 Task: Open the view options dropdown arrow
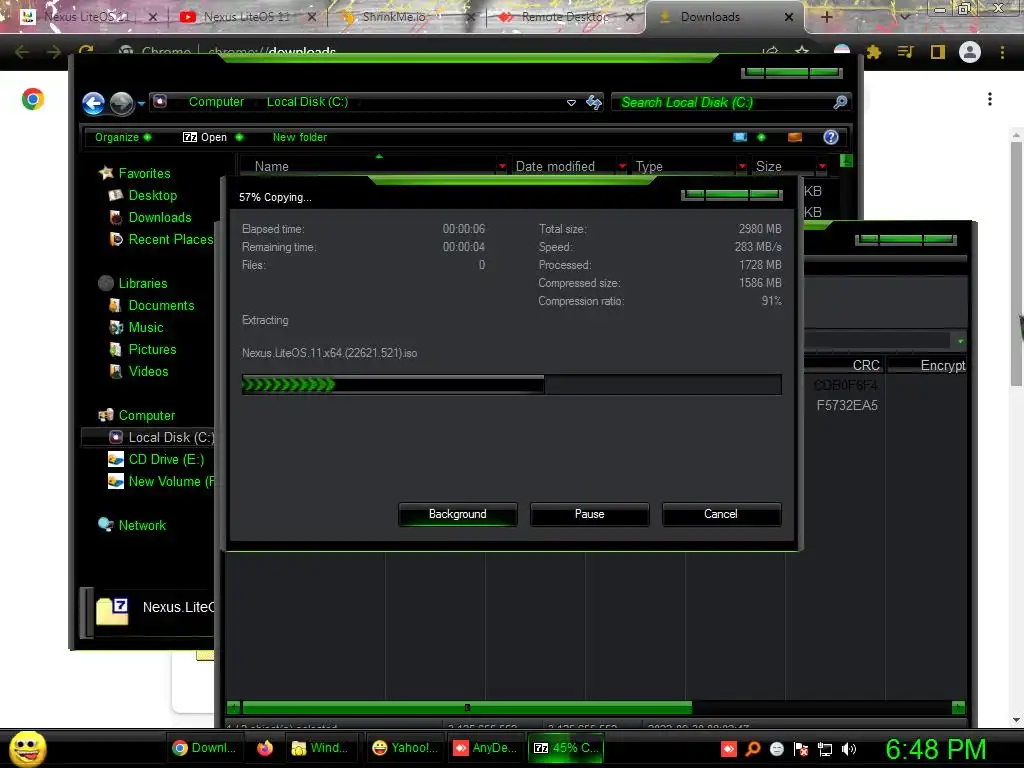761,137
